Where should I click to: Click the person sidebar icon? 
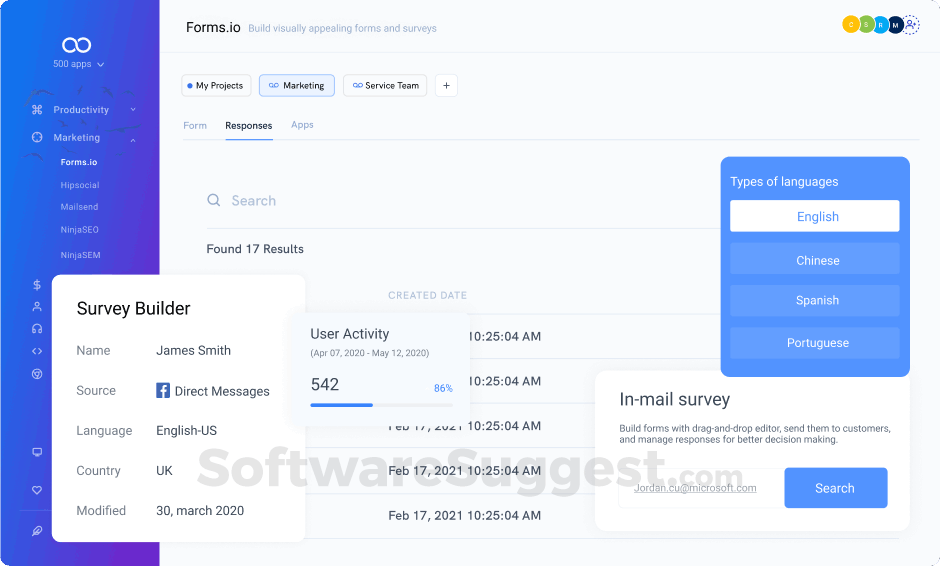click(37, 307)
